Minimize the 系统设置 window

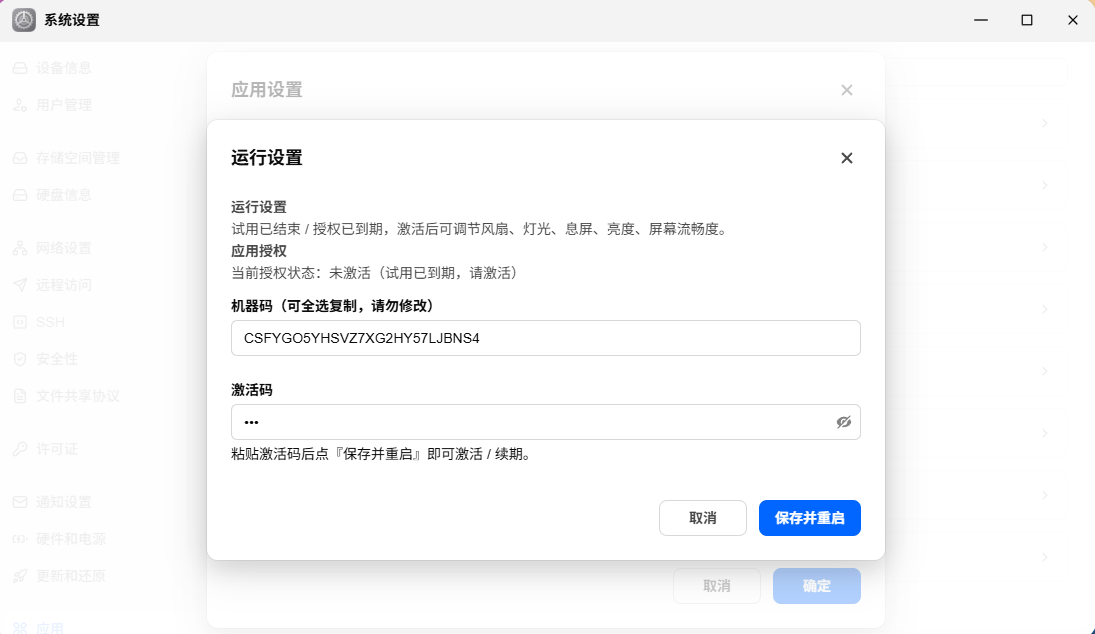981,20
